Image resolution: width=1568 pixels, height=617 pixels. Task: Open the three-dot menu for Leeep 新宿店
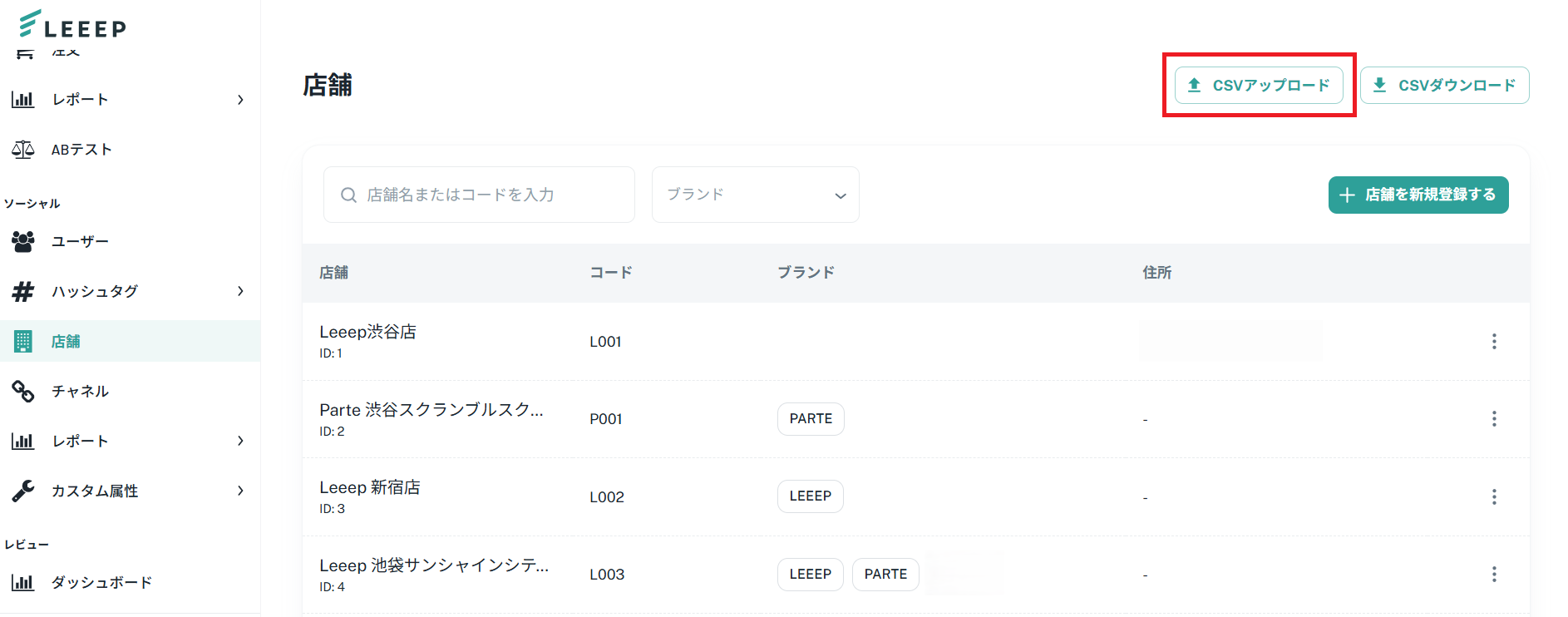[x=1494, y=496]
